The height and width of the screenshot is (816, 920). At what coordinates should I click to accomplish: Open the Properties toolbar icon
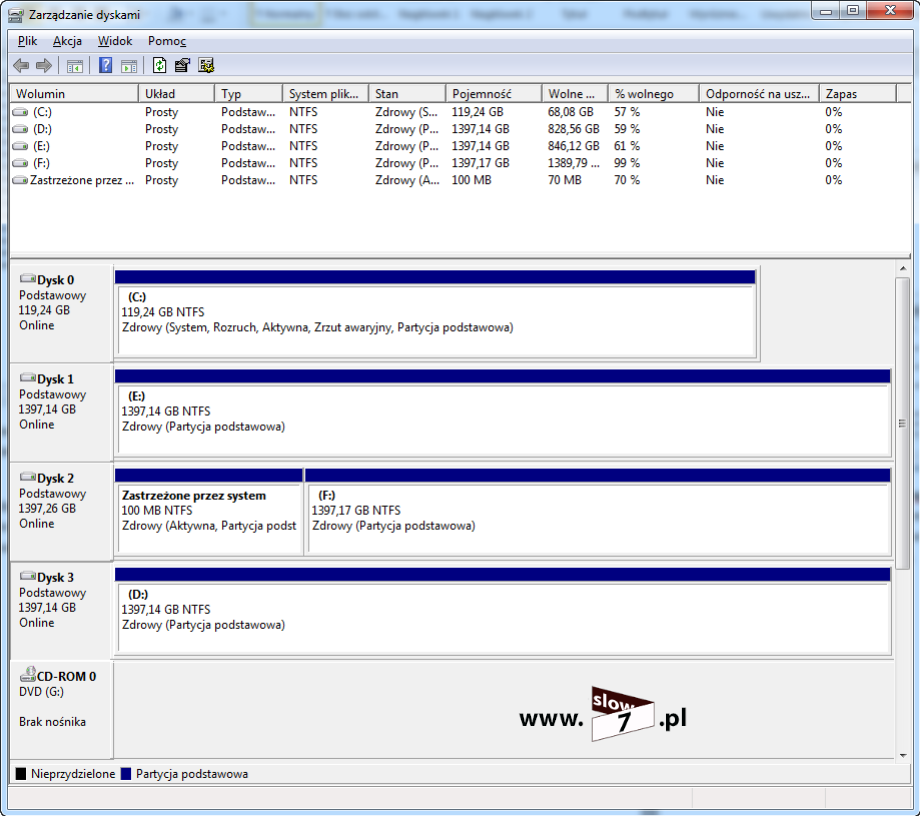coord(182,65)
